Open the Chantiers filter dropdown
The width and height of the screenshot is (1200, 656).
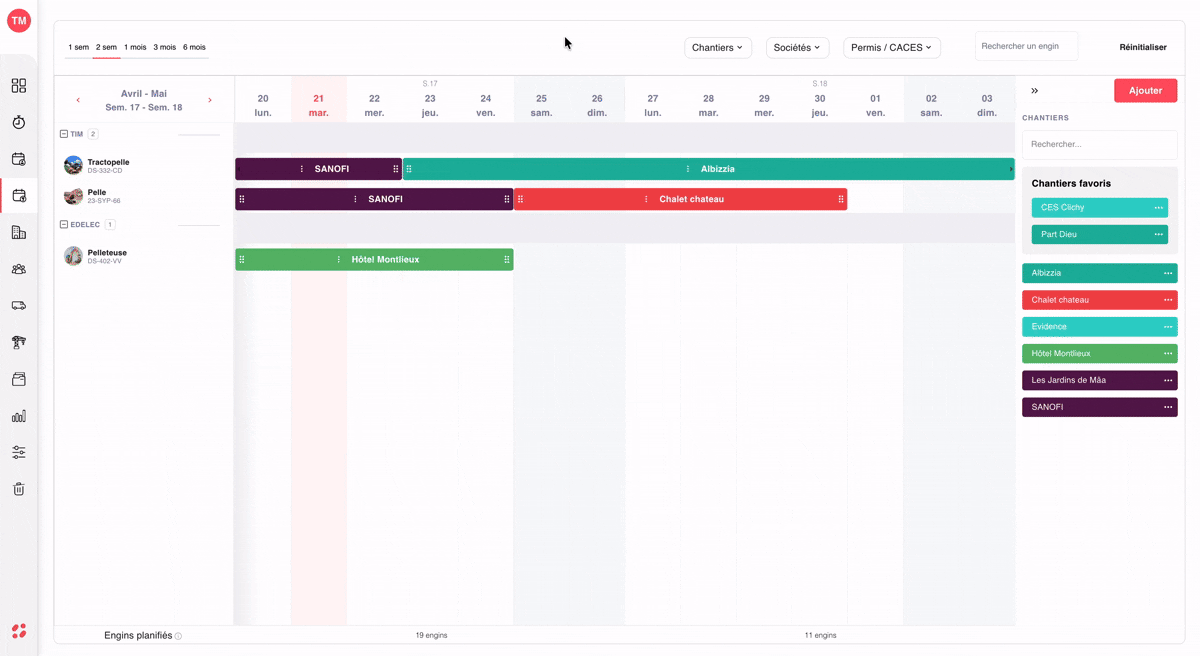coord(718,47)
